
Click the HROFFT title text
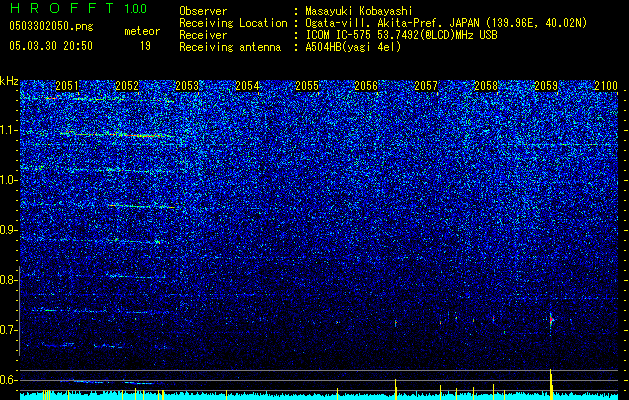pyautogui.click(x=62, y=8)
